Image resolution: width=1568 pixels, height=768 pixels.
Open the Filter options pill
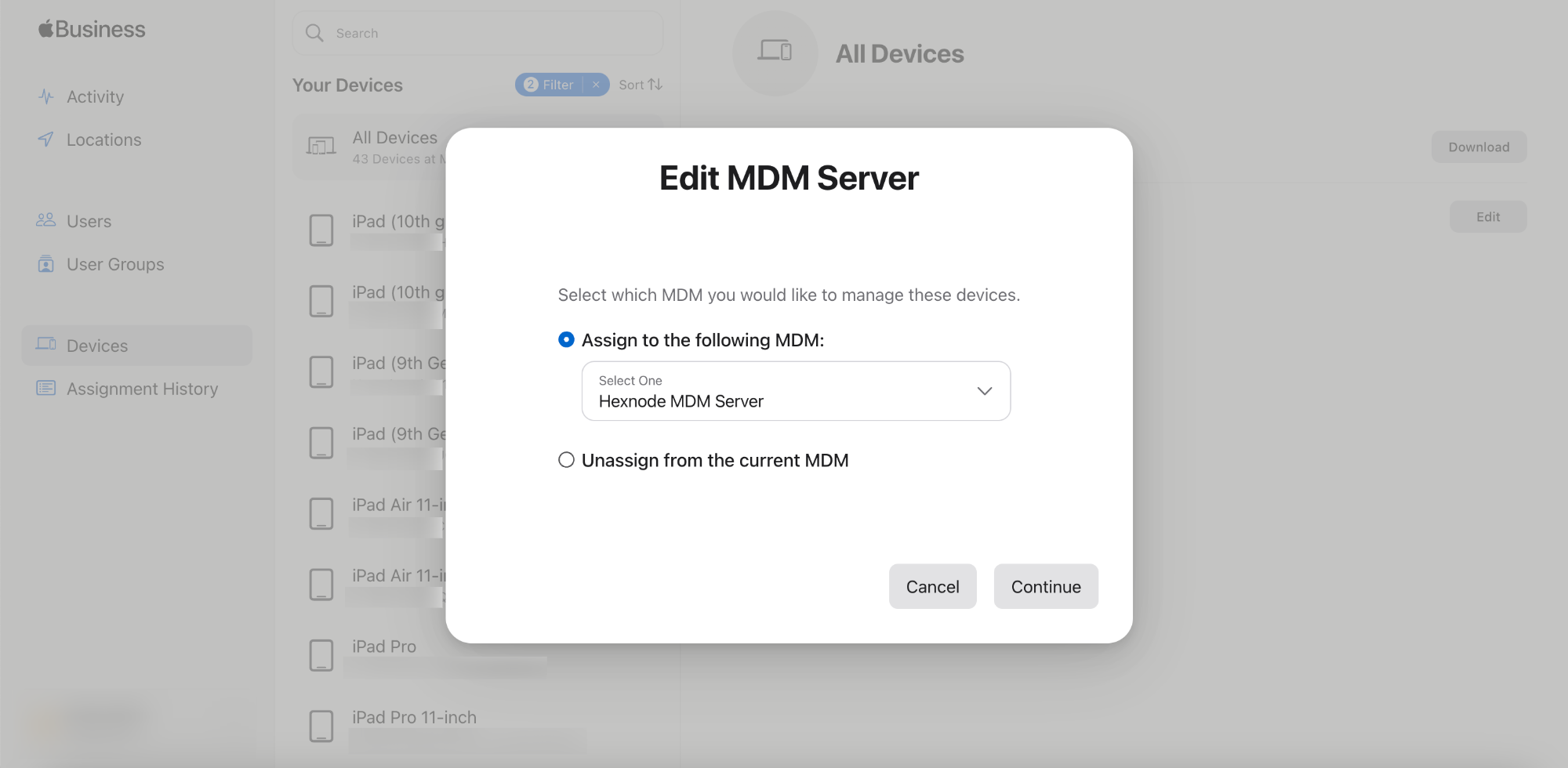(x=550, y=85)
